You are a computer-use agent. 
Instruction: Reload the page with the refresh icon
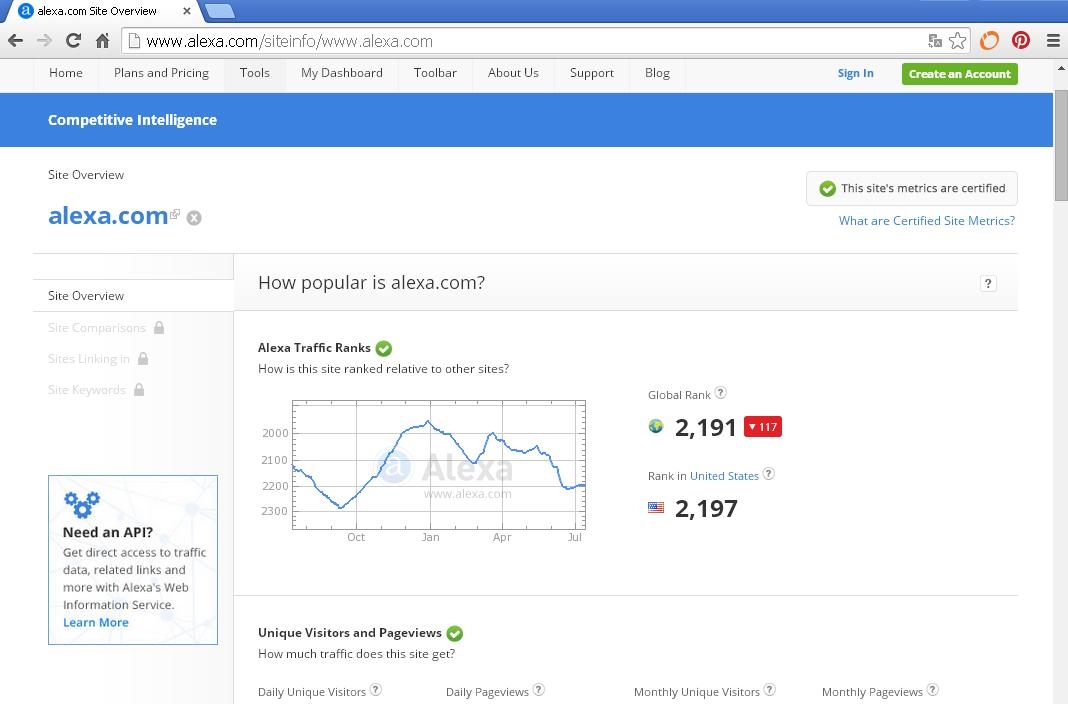(x=74, y=41)
